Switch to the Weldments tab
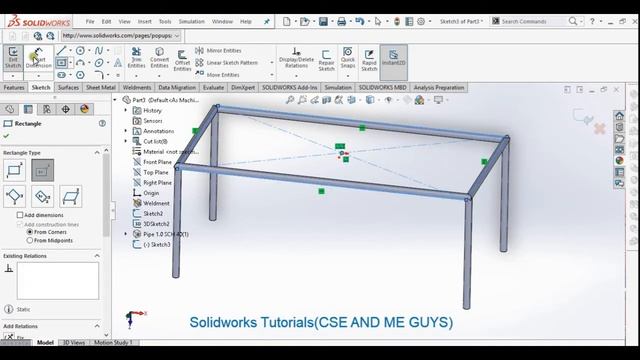This screenshot has width=640, height=360. (137, 87)
